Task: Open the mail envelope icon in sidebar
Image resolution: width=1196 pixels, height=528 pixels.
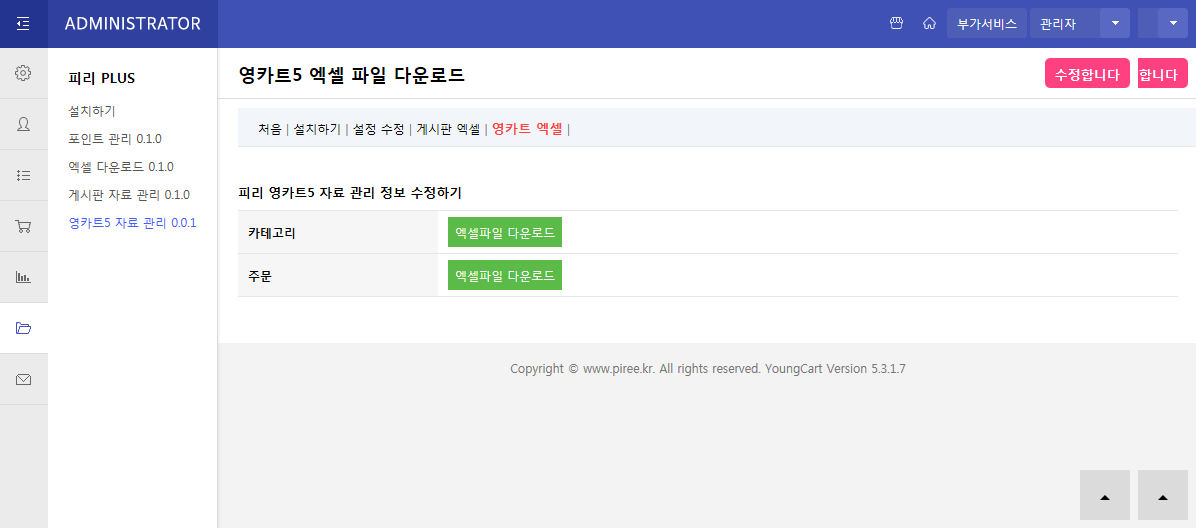Action: (23, 379)
